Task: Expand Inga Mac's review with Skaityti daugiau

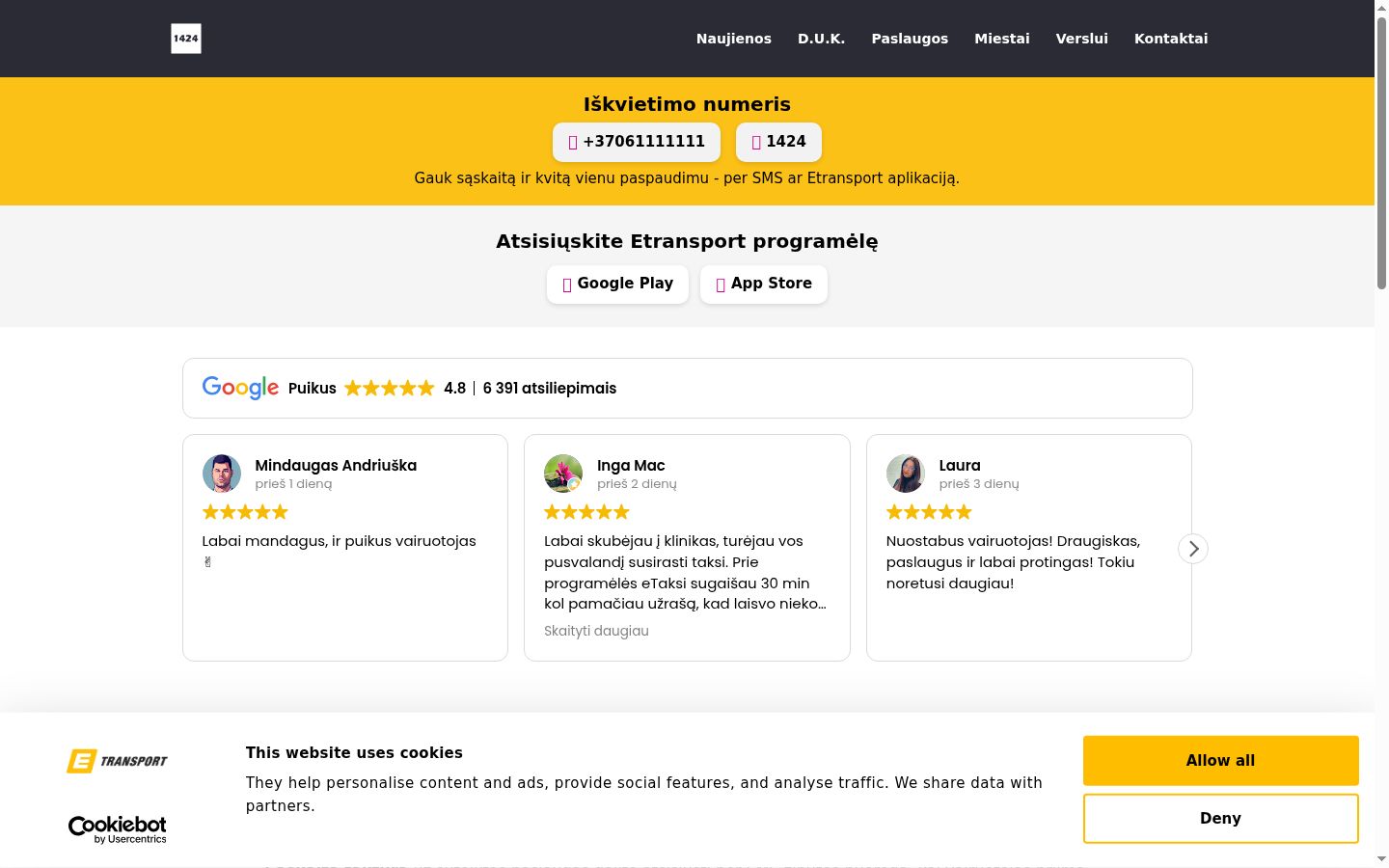Action: [x=596, y=631]
